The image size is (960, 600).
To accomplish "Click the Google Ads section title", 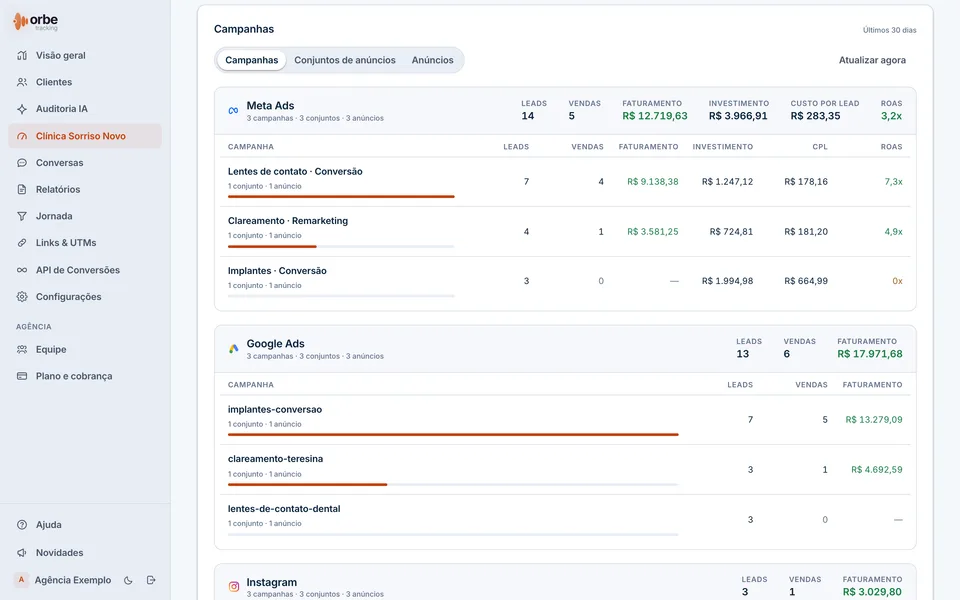I will click(x=276, y=343).
